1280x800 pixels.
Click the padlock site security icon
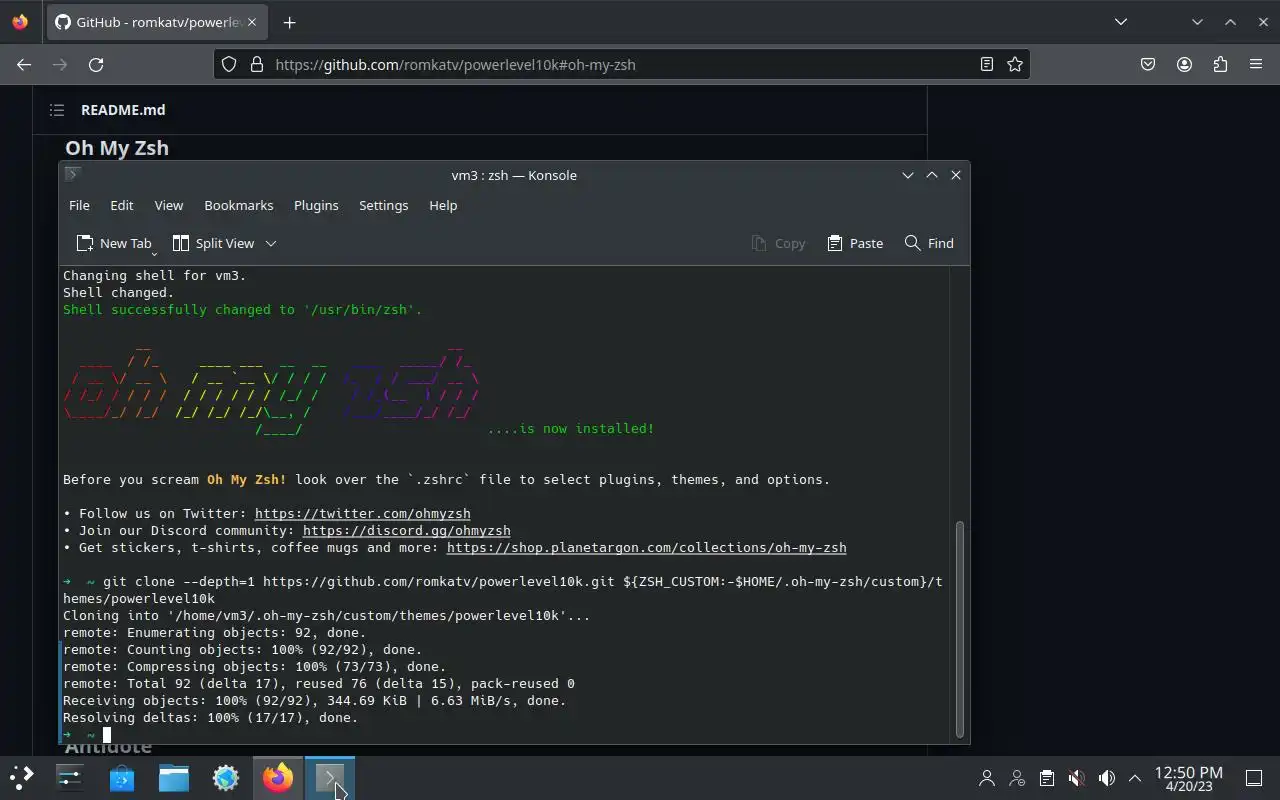pyautogui.click(x=257, y=64)
